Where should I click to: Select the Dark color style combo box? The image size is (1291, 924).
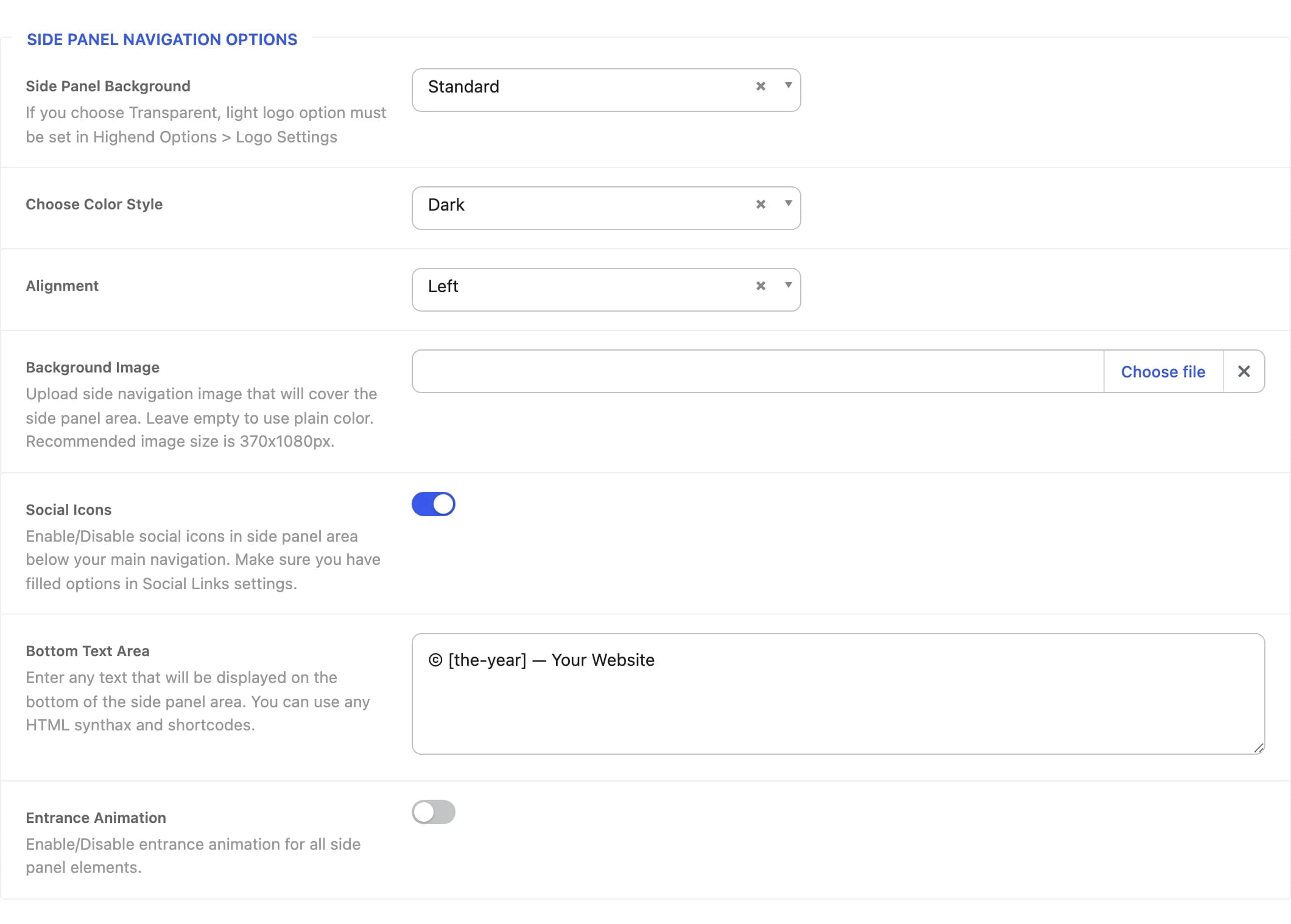point(606,208)
